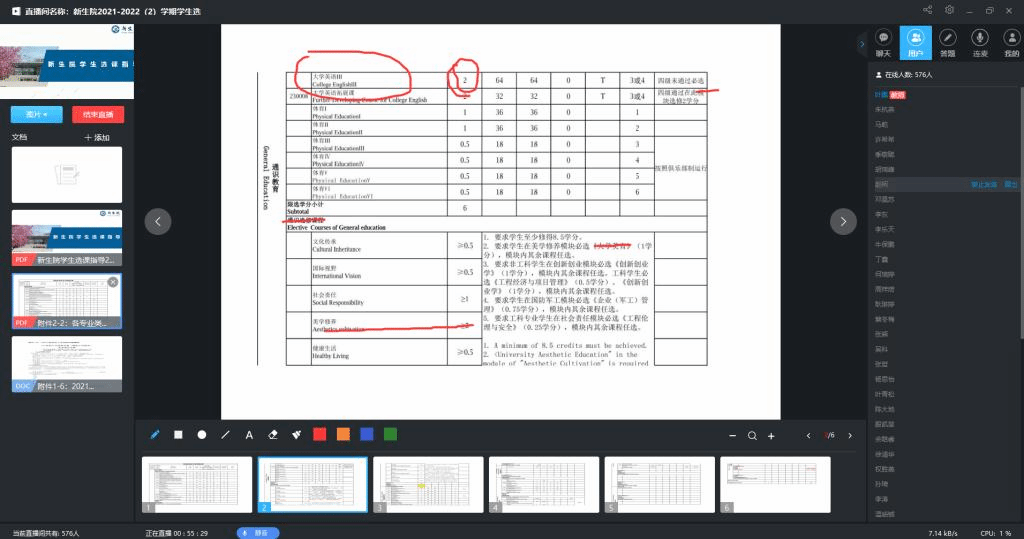
Task: Open page 3 thumbnail in filmstrip
Action: click(x=426, y=485)
